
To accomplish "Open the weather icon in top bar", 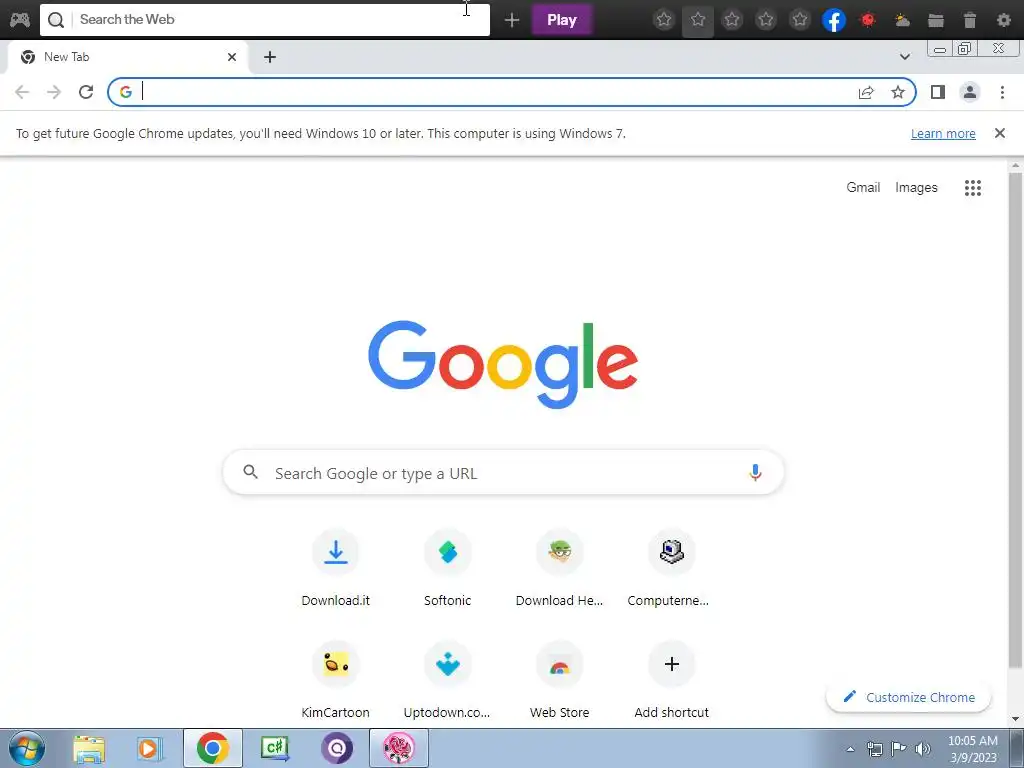I will (902, 20).
